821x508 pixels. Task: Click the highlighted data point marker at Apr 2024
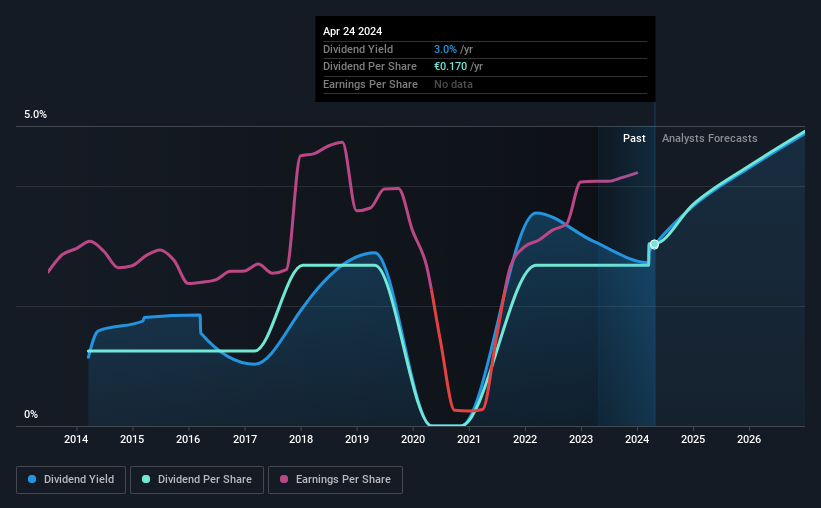(x=654, y=244)
